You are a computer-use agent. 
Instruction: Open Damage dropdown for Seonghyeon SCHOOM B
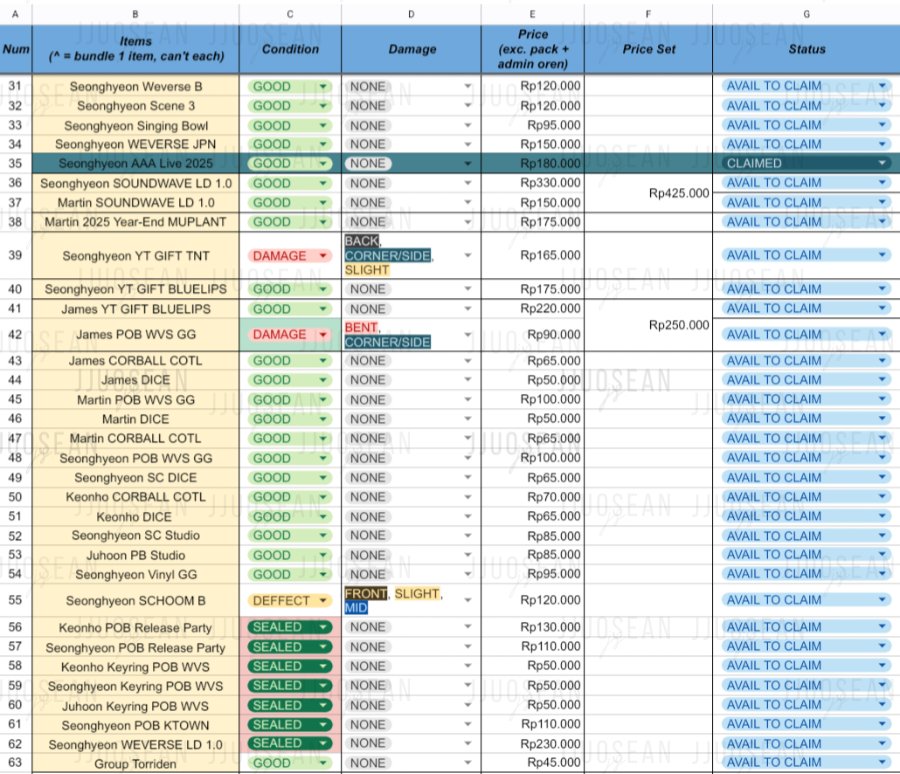click(468, 600)
